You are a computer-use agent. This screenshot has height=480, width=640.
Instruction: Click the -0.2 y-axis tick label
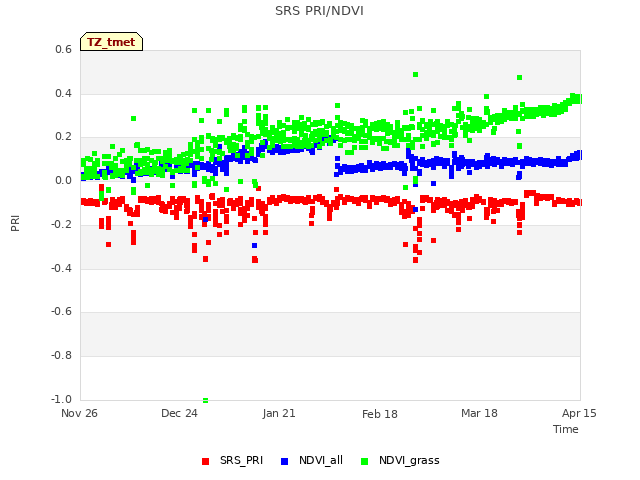coord(61,224)
